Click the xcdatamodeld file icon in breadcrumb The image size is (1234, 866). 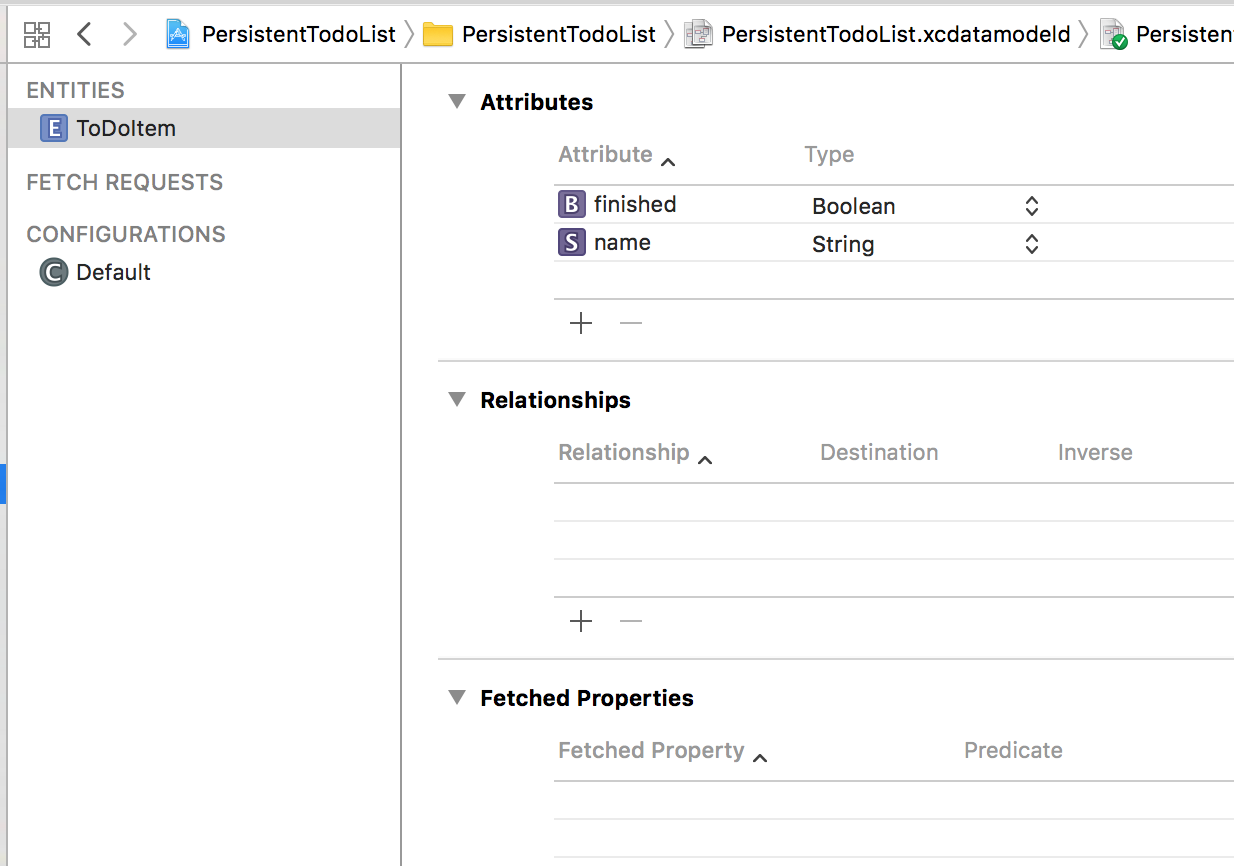pos(698,35)
